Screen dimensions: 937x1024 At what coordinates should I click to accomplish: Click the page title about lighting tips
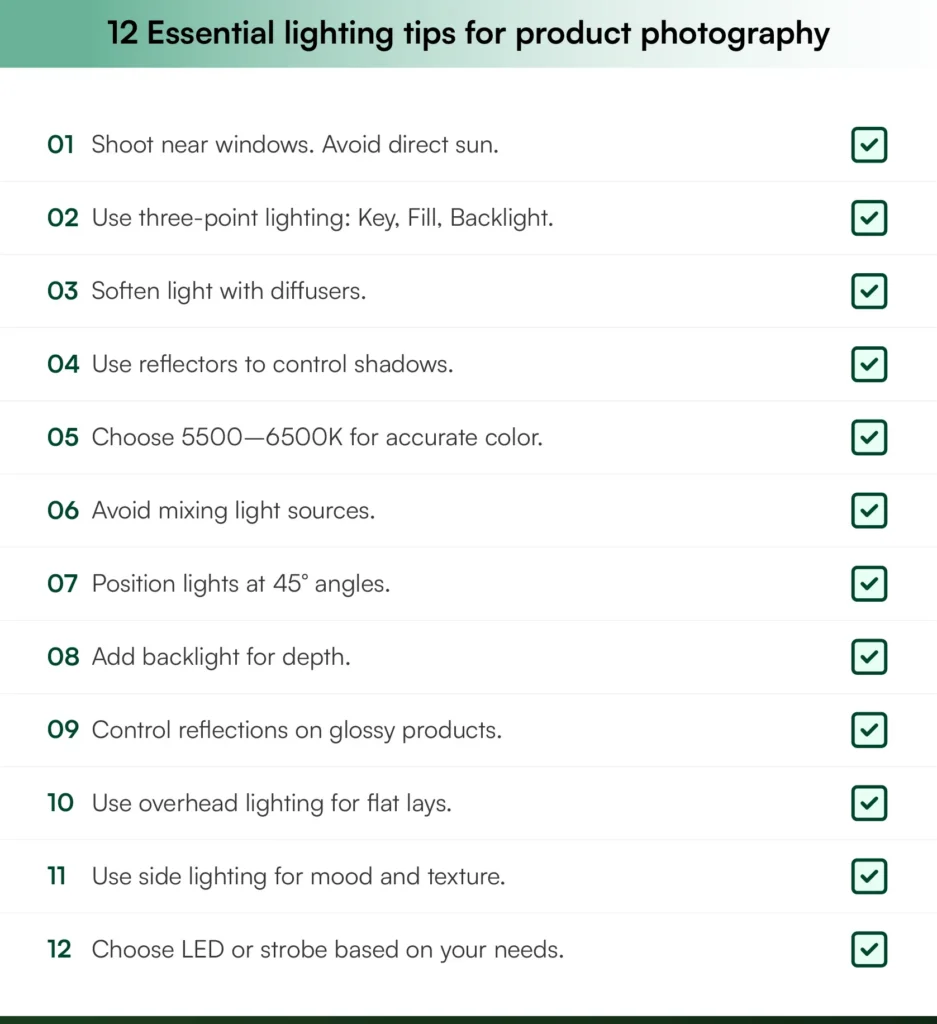coord(468,34)
